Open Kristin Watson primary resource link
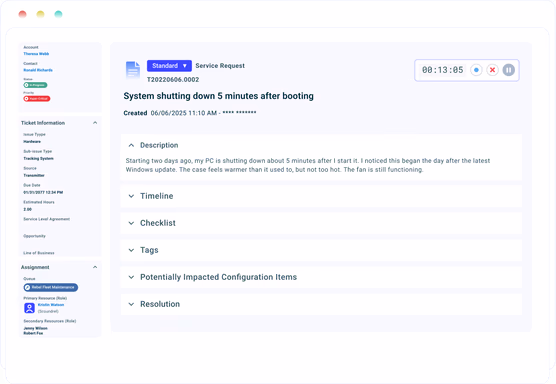Viewport: 556px width, 384px height. coord(51,305)
